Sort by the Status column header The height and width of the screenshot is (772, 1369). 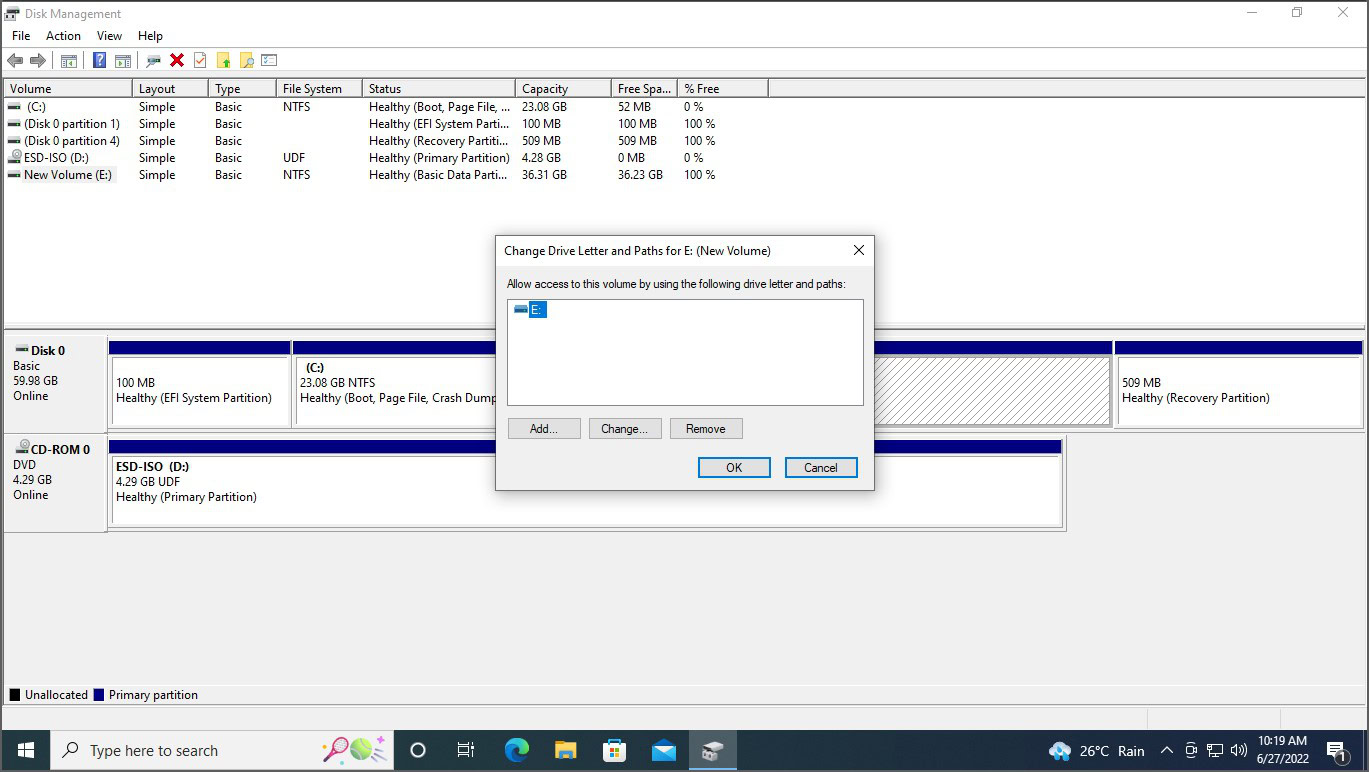pos(439,89)
